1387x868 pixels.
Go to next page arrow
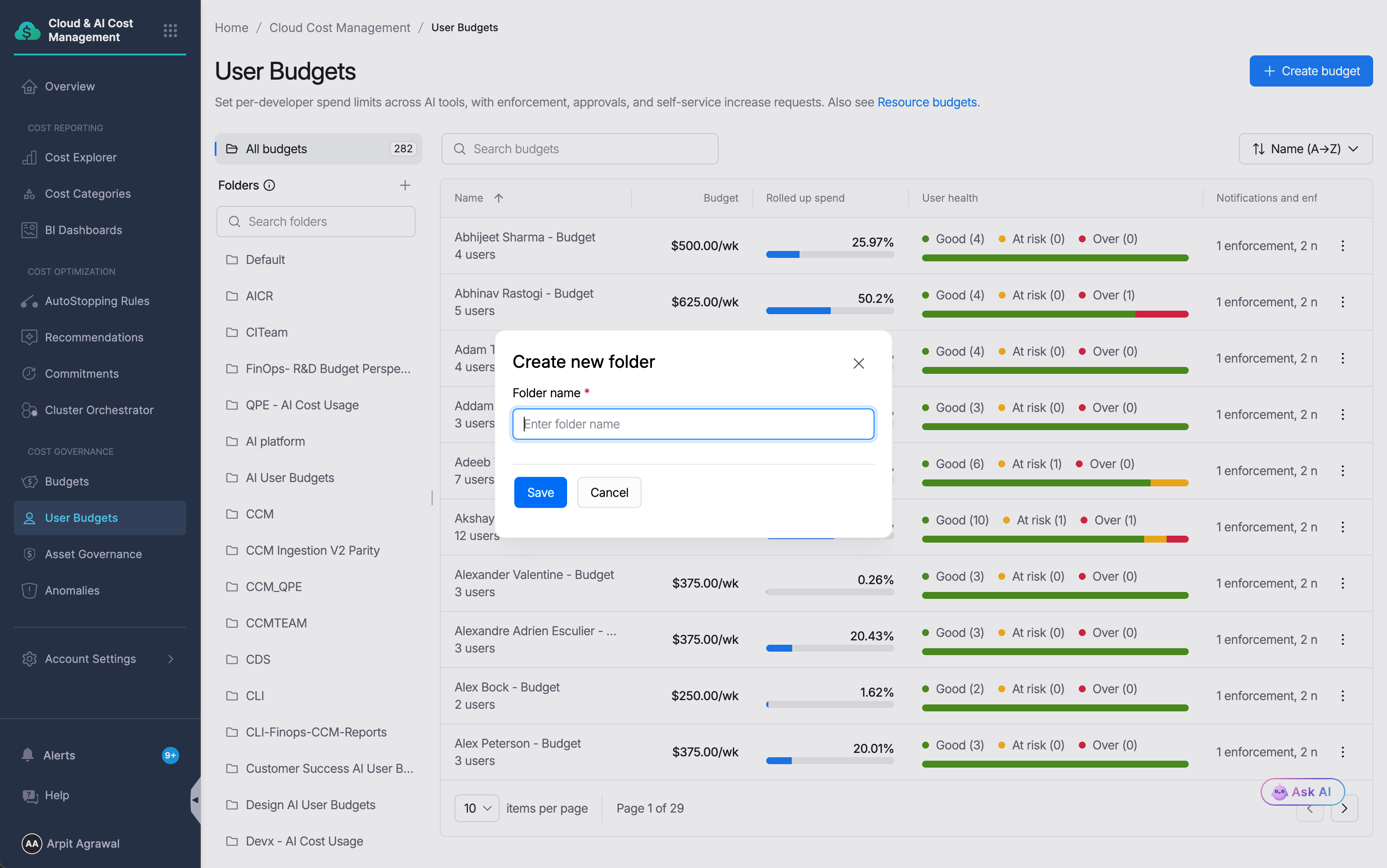coord(1345,809)
